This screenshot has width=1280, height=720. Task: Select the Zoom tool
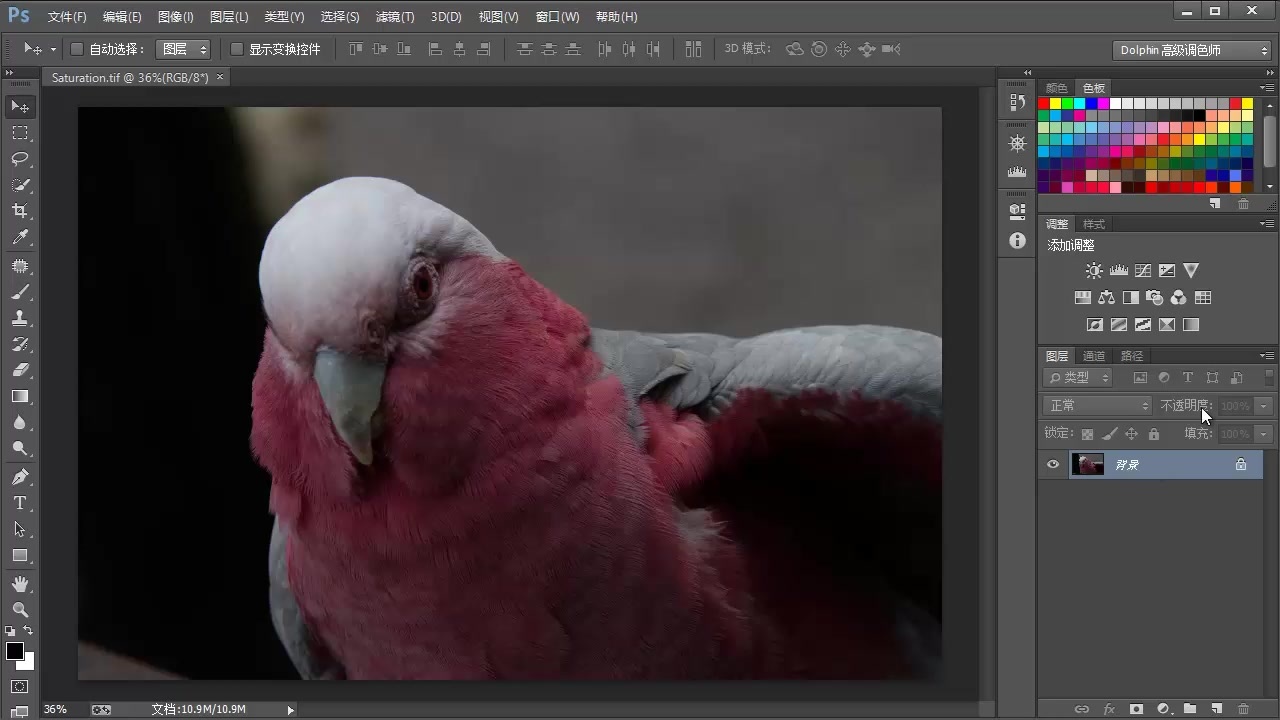coord(20,609)
